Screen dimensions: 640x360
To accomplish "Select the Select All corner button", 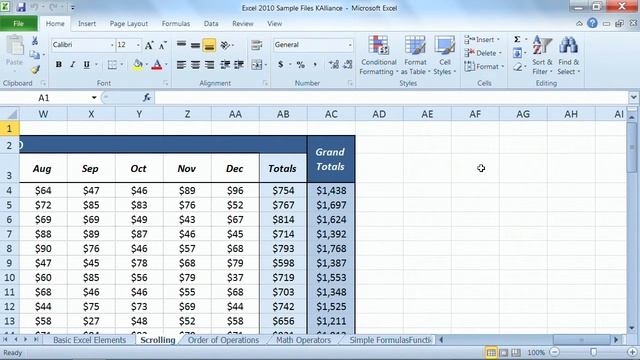I will (10, 114).
